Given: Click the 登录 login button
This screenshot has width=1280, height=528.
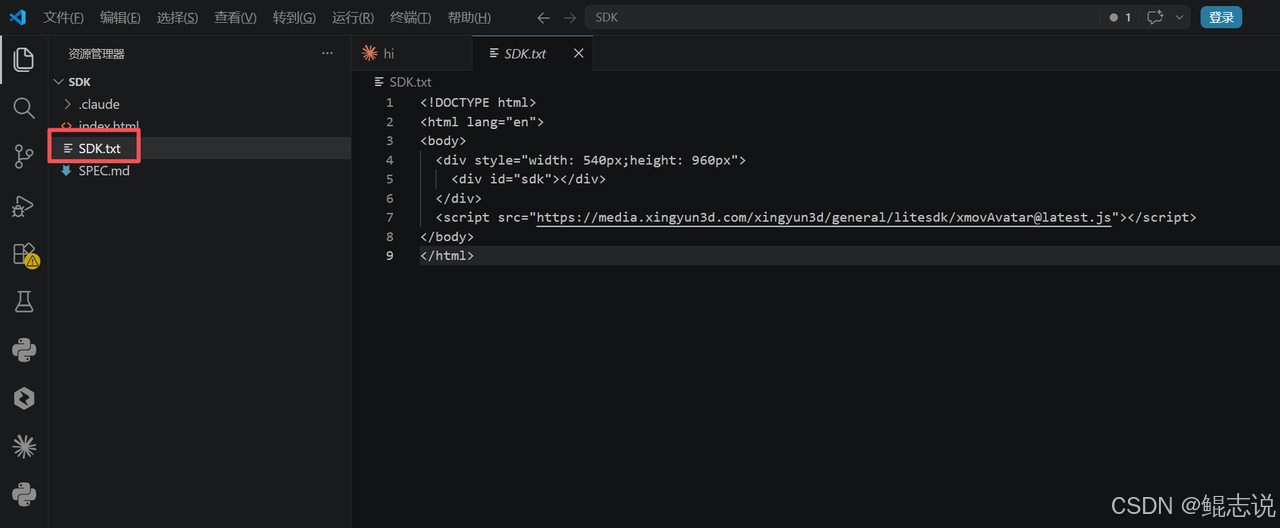Looking at the screenshot, I should pos(1221,17).
